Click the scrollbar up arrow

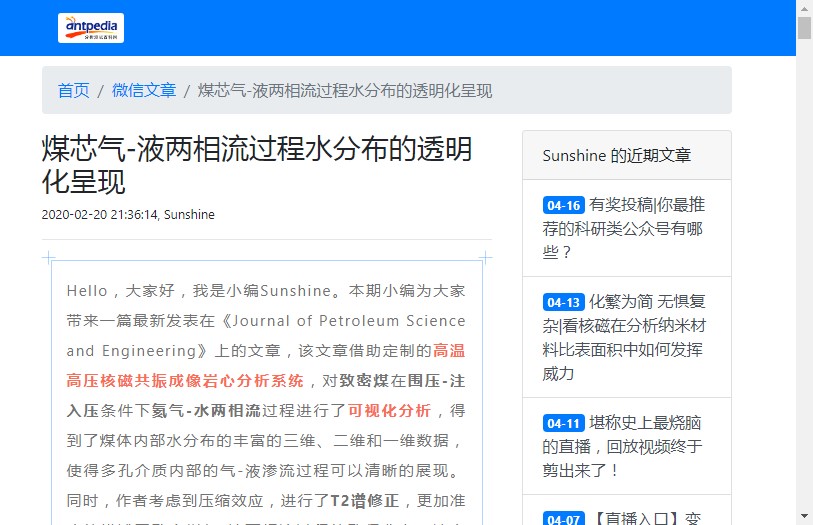click(x=804, y=8)
